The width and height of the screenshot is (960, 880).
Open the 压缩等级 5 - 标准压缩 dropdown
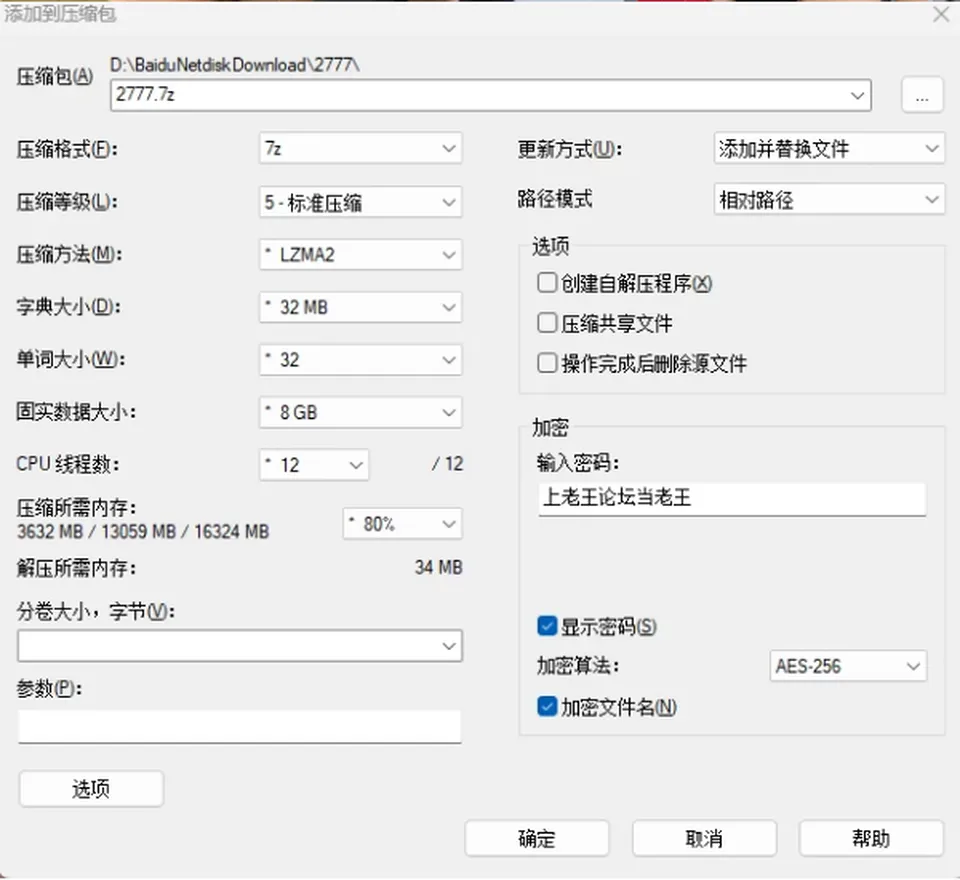[361, 201]
